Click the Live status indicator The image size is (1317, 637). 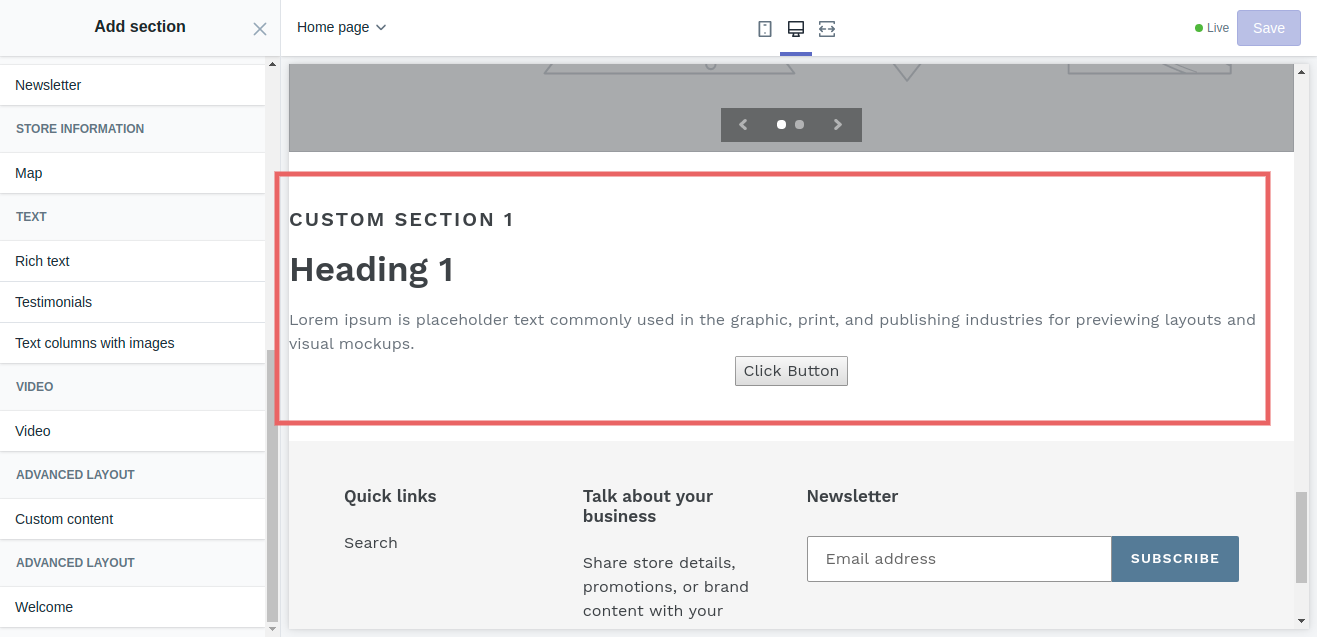tap(1212, 28)
